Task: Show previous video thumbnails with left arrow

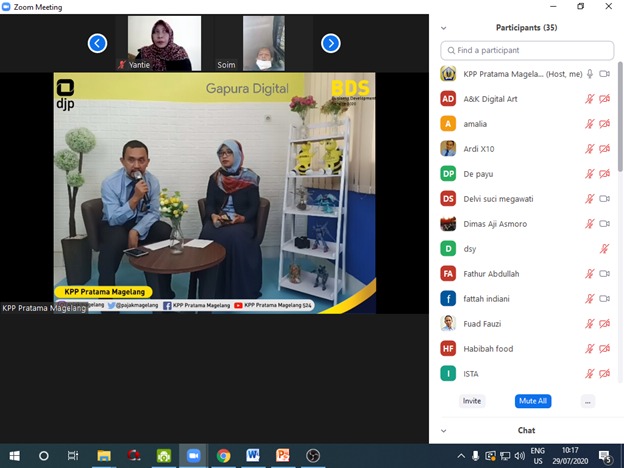Action: [97, 43]
